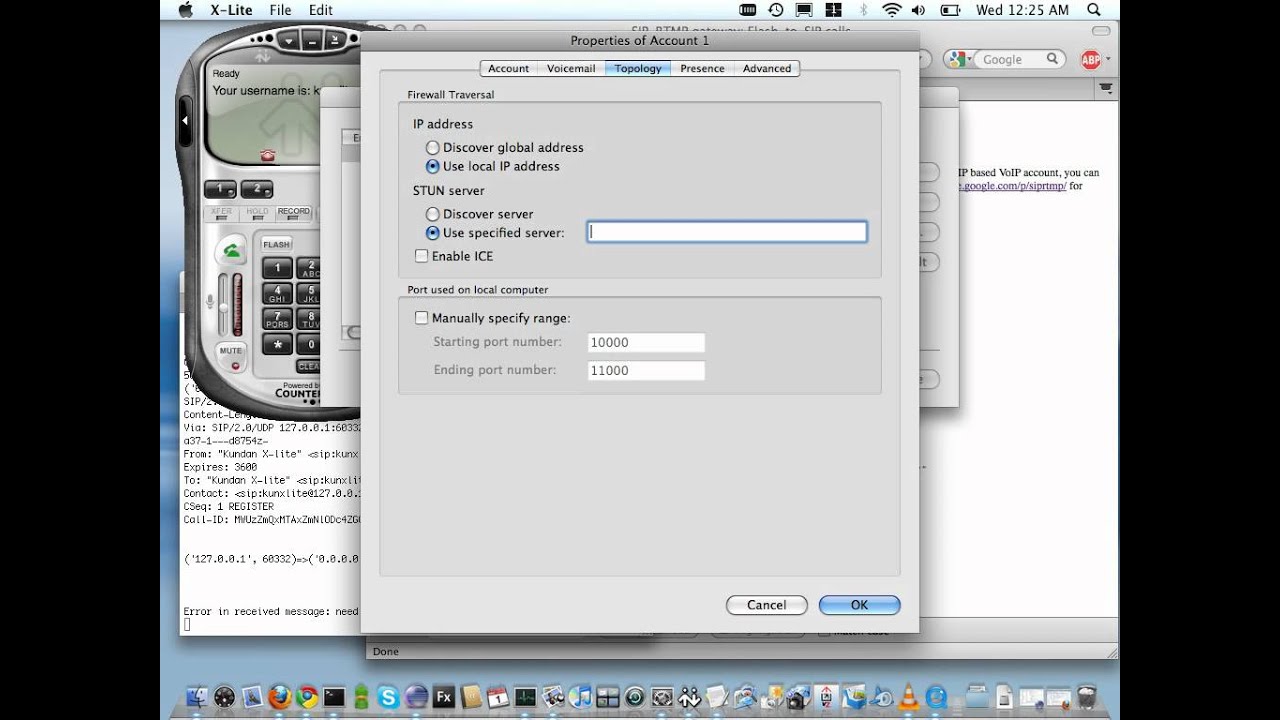Select Use local IP address radio button

click(433, 166)
